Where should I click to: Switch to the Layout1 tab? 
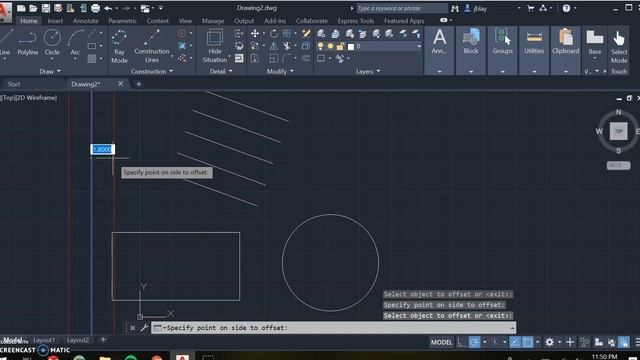44,340
